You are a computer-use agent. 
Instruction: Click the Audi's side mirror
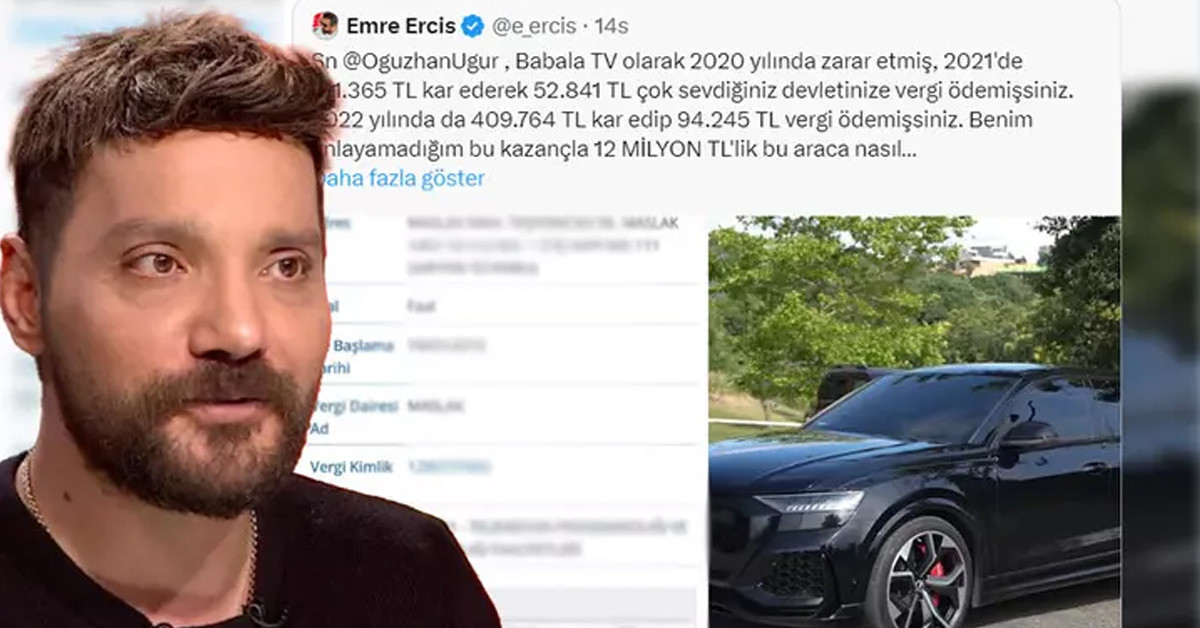pyautogui.click(x=1028, y=433)
